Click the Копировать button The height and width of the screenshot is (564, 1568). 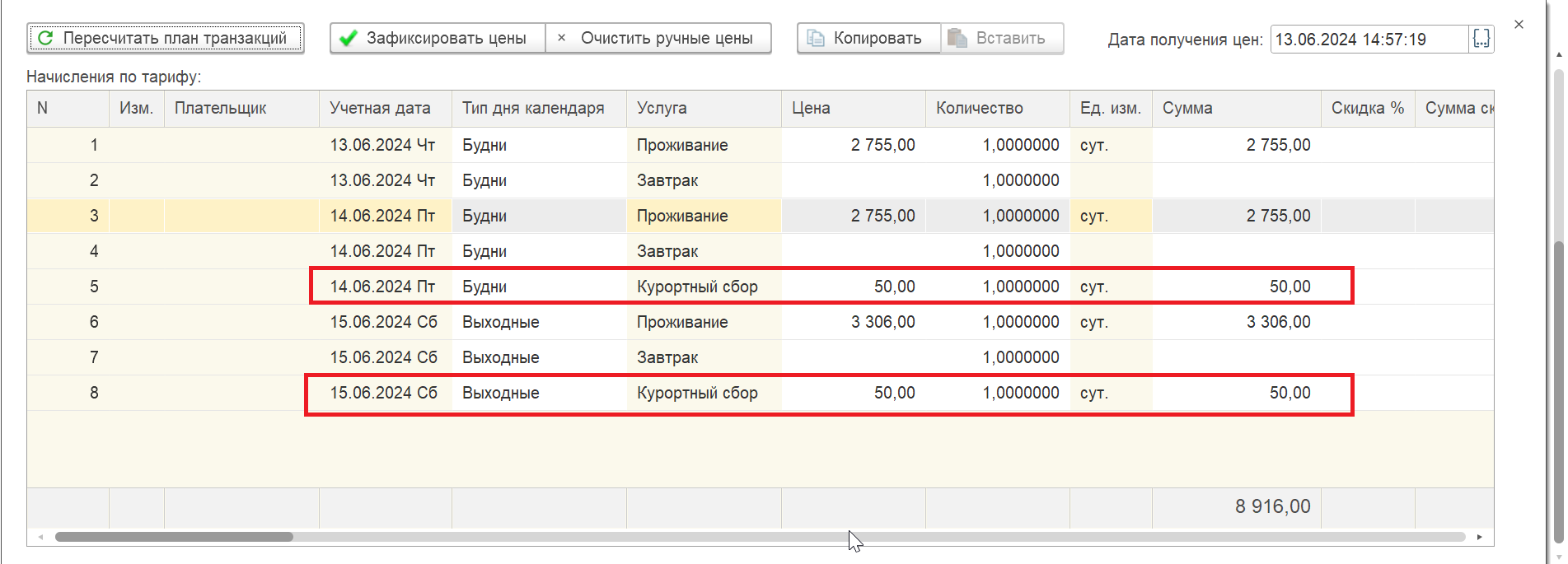click(x=868, y=38)
